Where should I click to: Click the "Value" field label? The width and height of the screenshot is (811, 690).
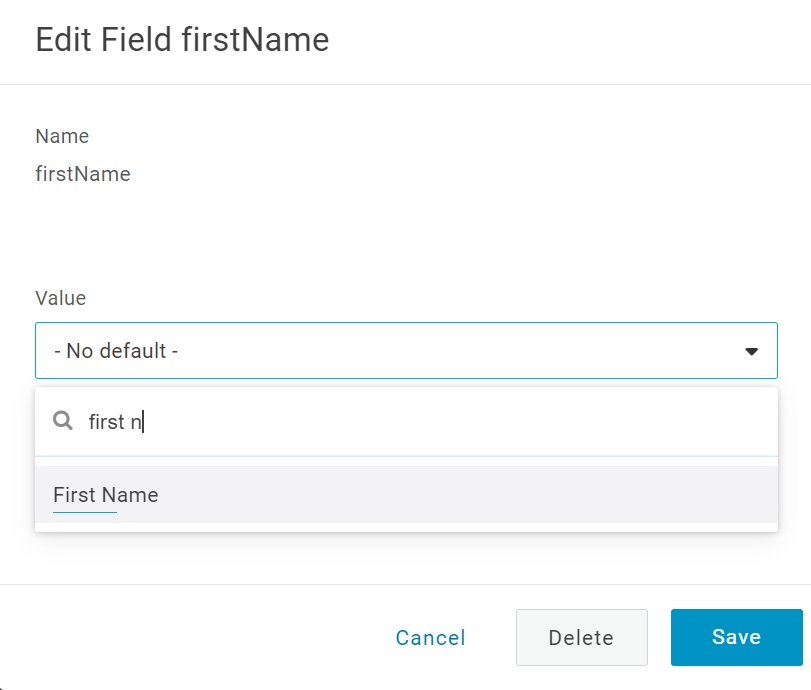tap(61, 298)
